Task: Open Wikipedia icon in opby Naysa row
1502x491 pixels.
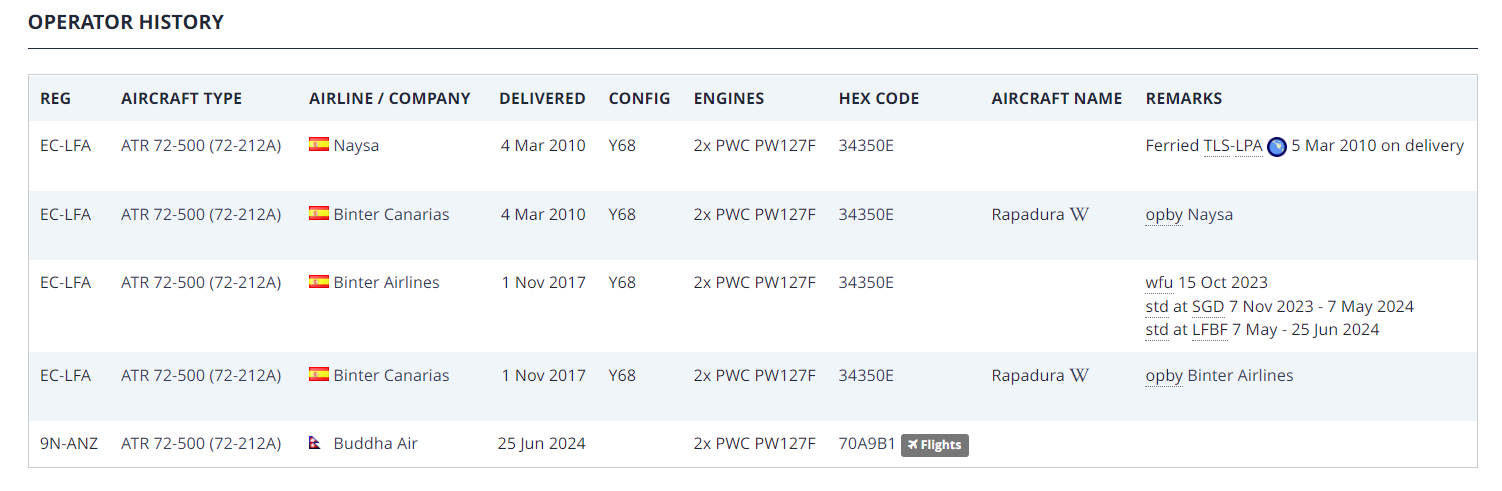Action: pos(1079,214)
